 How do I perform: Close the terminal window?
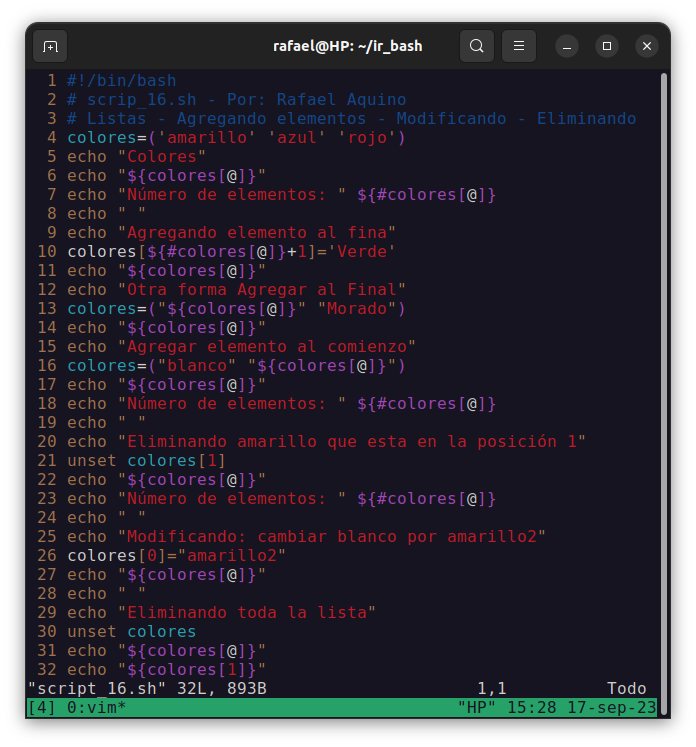point(647,47)
